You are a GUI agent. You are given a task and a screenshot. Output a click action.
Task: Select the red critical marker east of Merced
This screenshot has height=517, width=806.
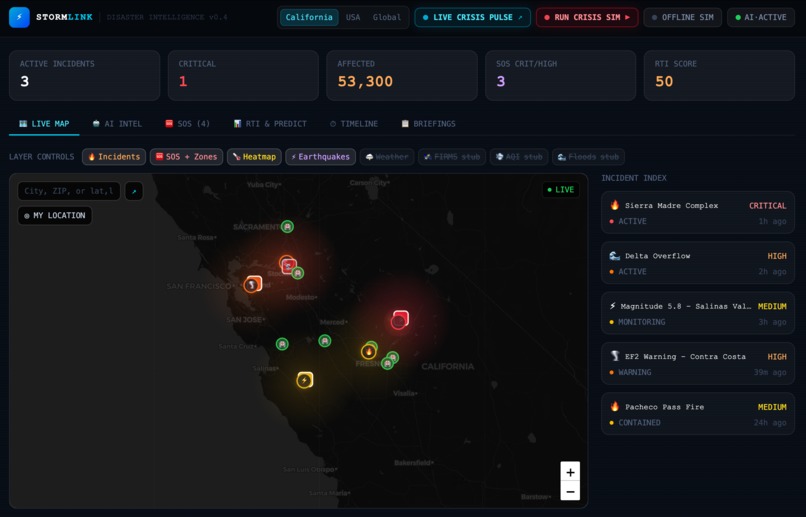point(400,319)
